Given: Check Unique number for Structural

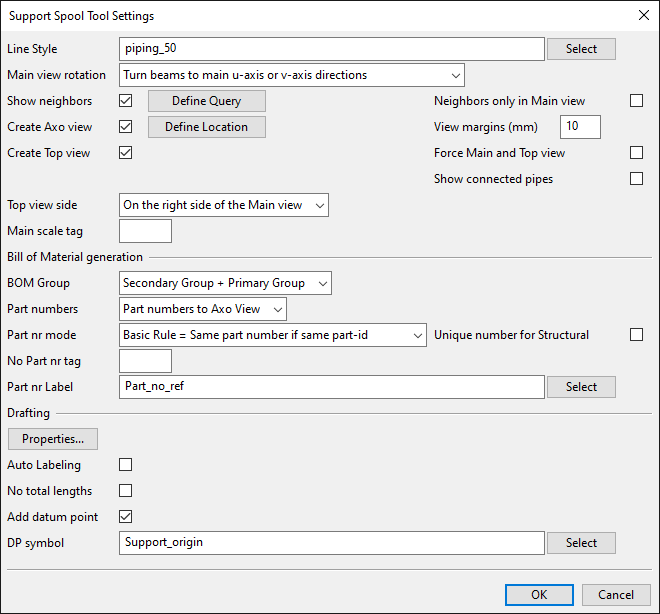Looking at the screenshot, I should pyautogui.click(x=636, y=335).
